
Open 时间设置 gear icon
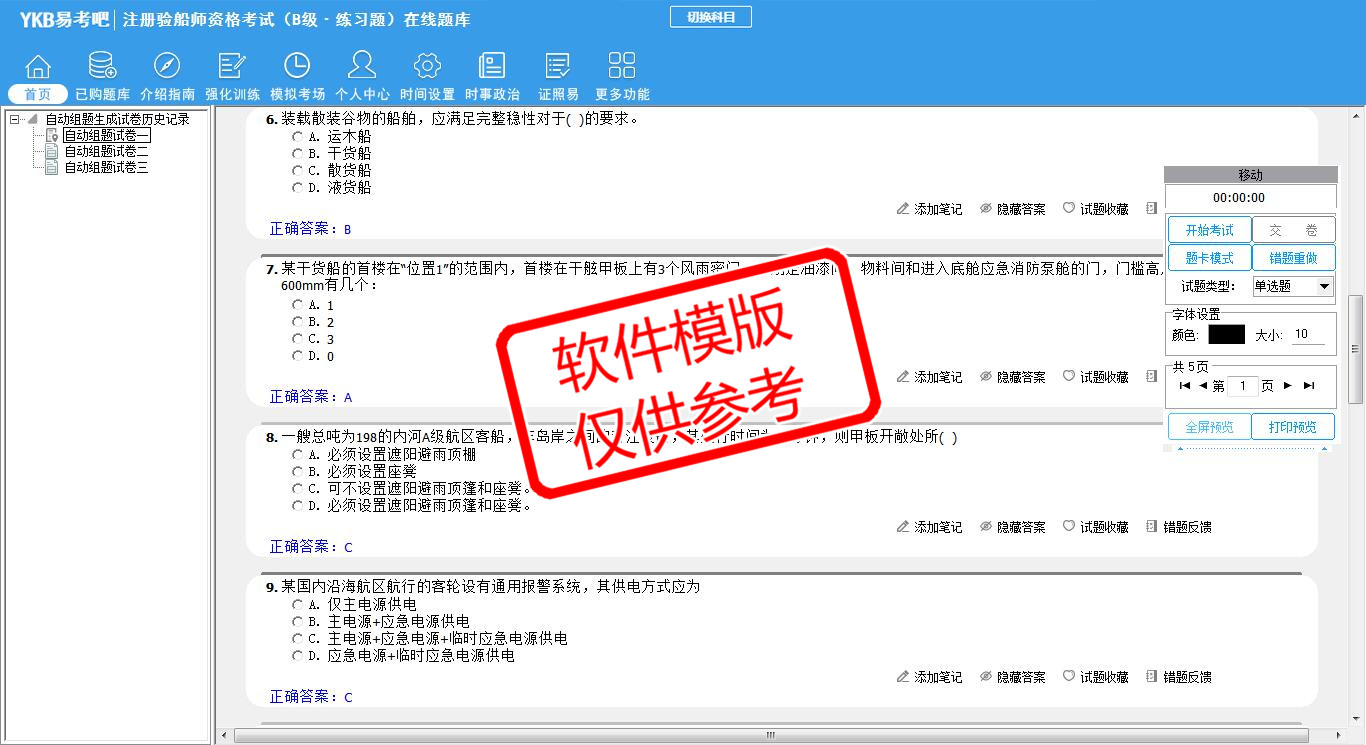coord(427,67)
